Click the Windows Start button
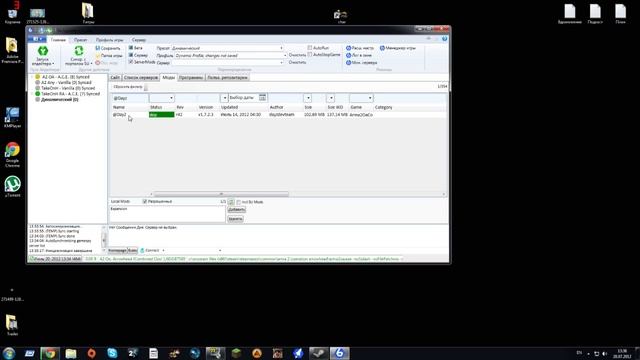 (x=9, y=353)
